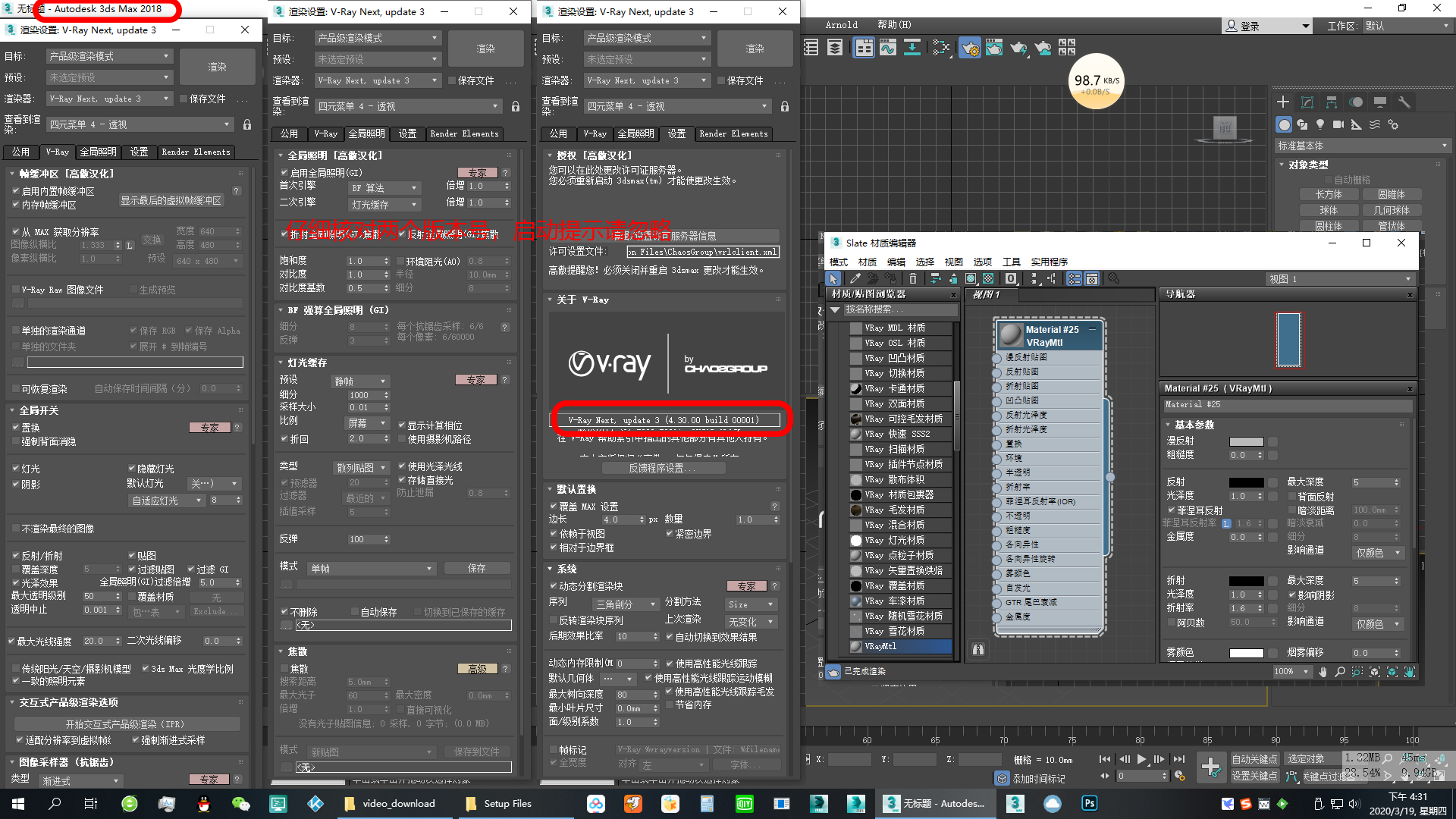This screenshot has width=1456, height=819.
Task: Open 视图 1 dropdown in Slate editor
Action: coord(1341,279)
